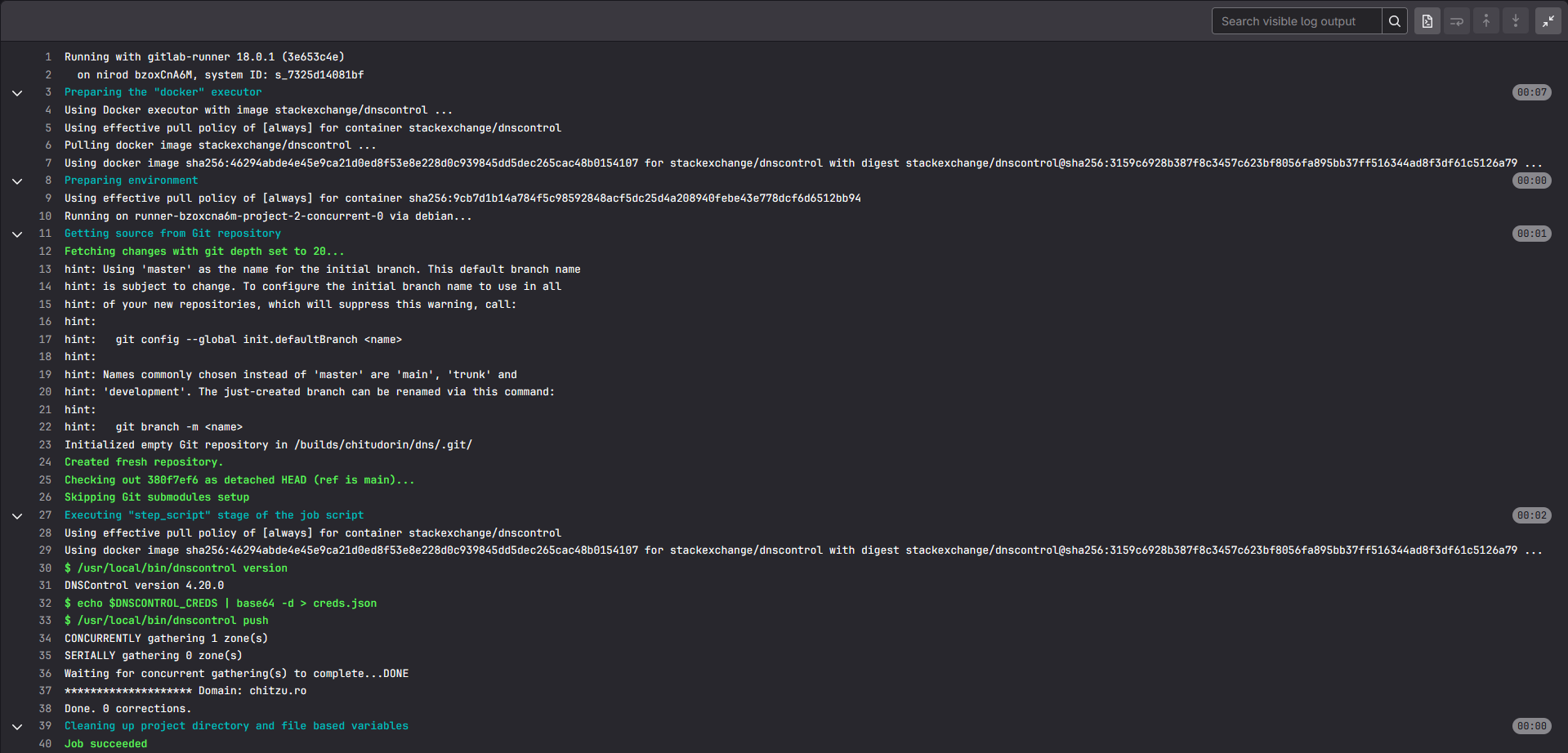Click the 00:07 duration badge
Screen dimensions: 1568x753
tap(1531, 92)
